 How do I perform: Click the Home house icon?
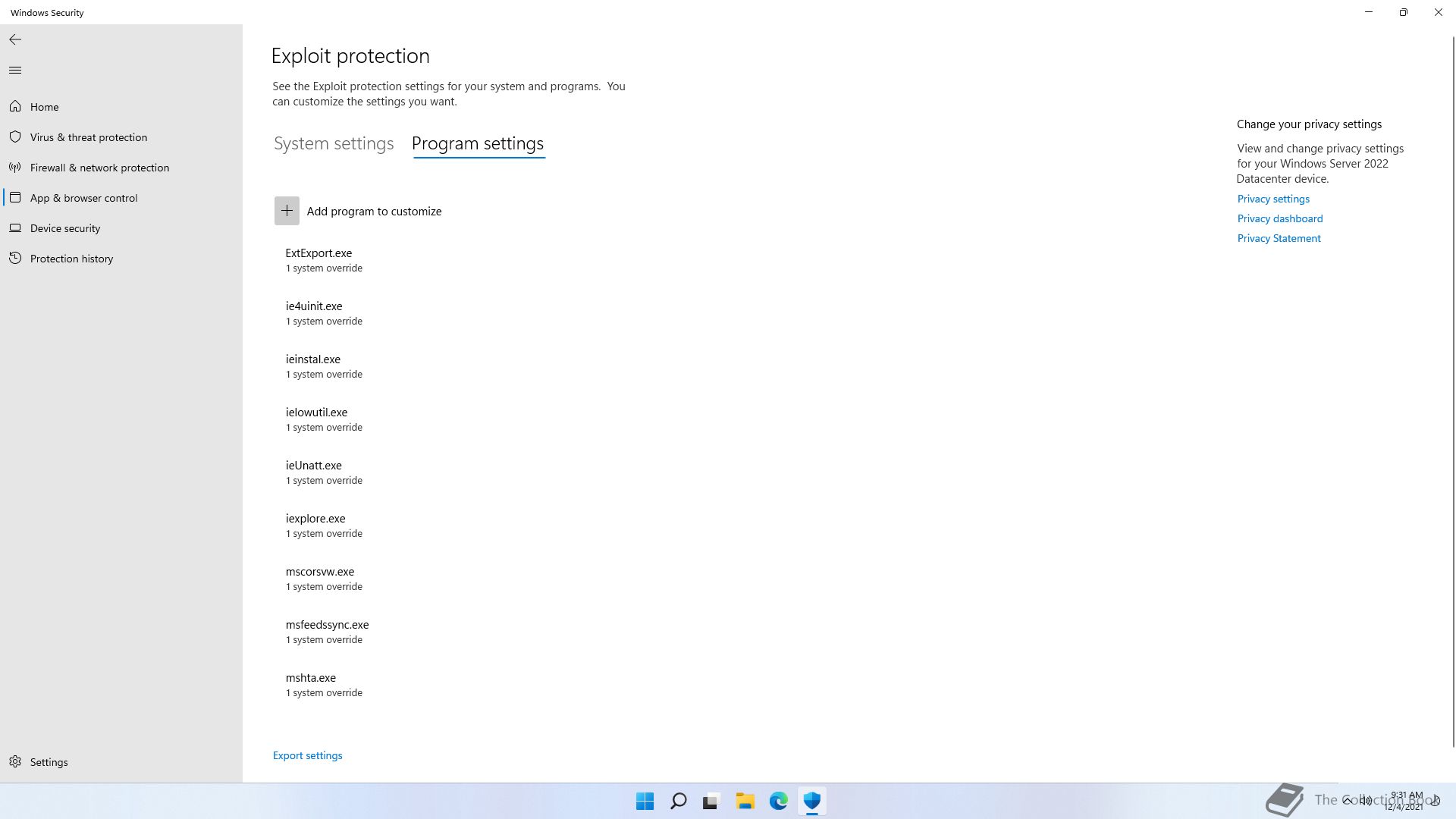[x=15, y=107]
